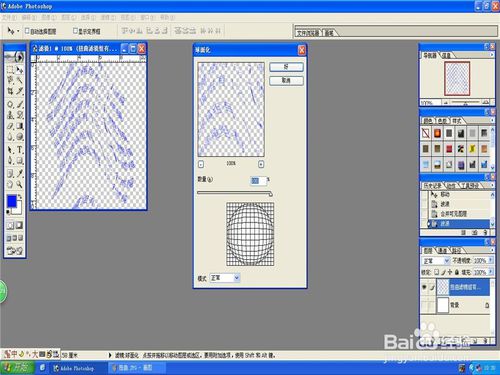Switch to the Swatches tab

point(442,121)
